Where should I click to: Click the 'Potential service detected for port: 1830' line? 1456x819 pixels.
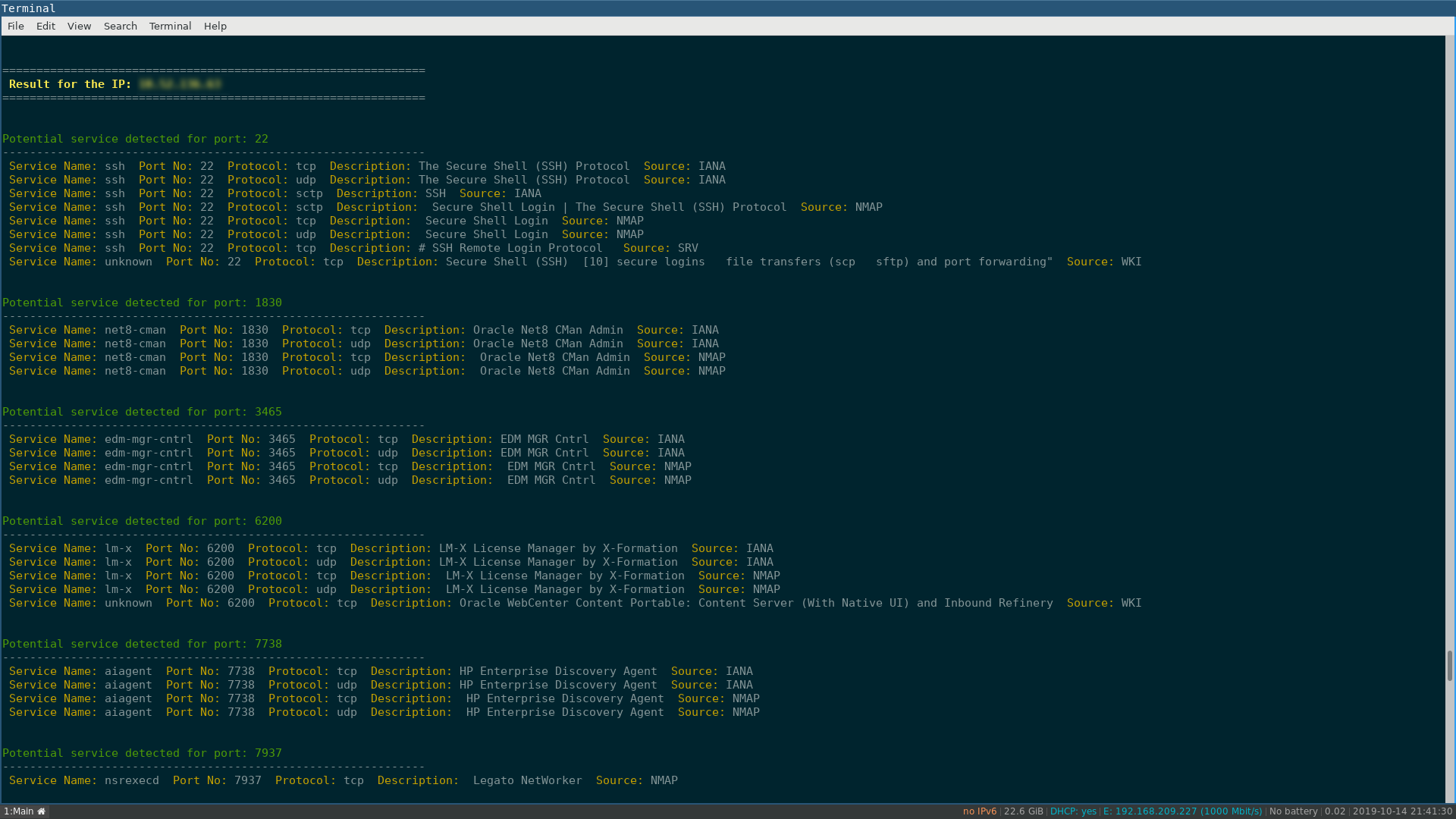click(142, 303)
